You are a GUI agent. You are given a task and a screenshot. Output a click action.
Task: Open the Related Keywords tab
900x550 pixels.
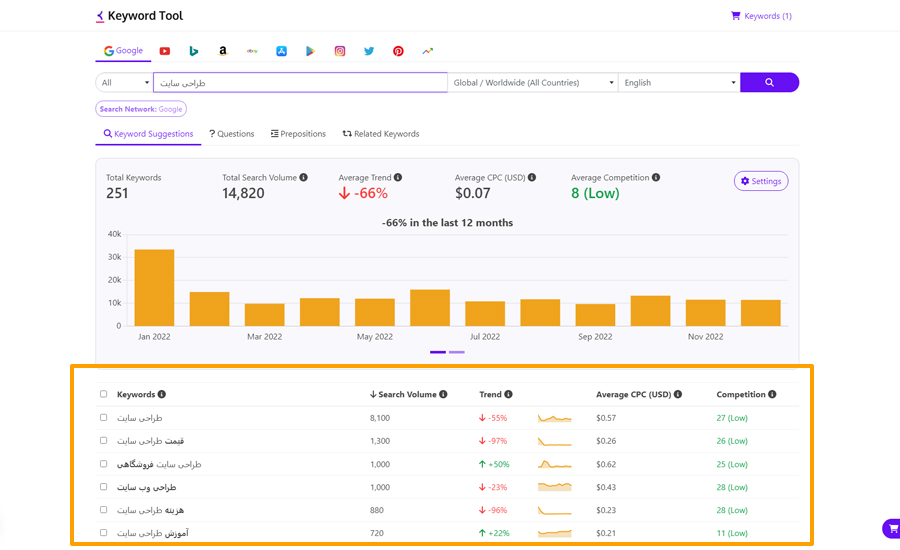[x=381, y=134]
